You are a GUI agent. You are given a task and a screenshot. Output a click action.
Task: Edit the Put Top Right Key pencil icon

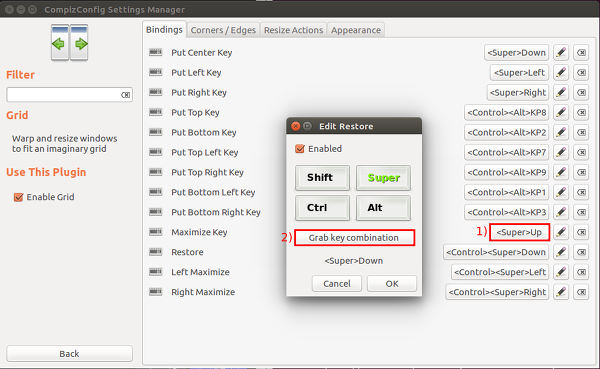pos(561,172)
